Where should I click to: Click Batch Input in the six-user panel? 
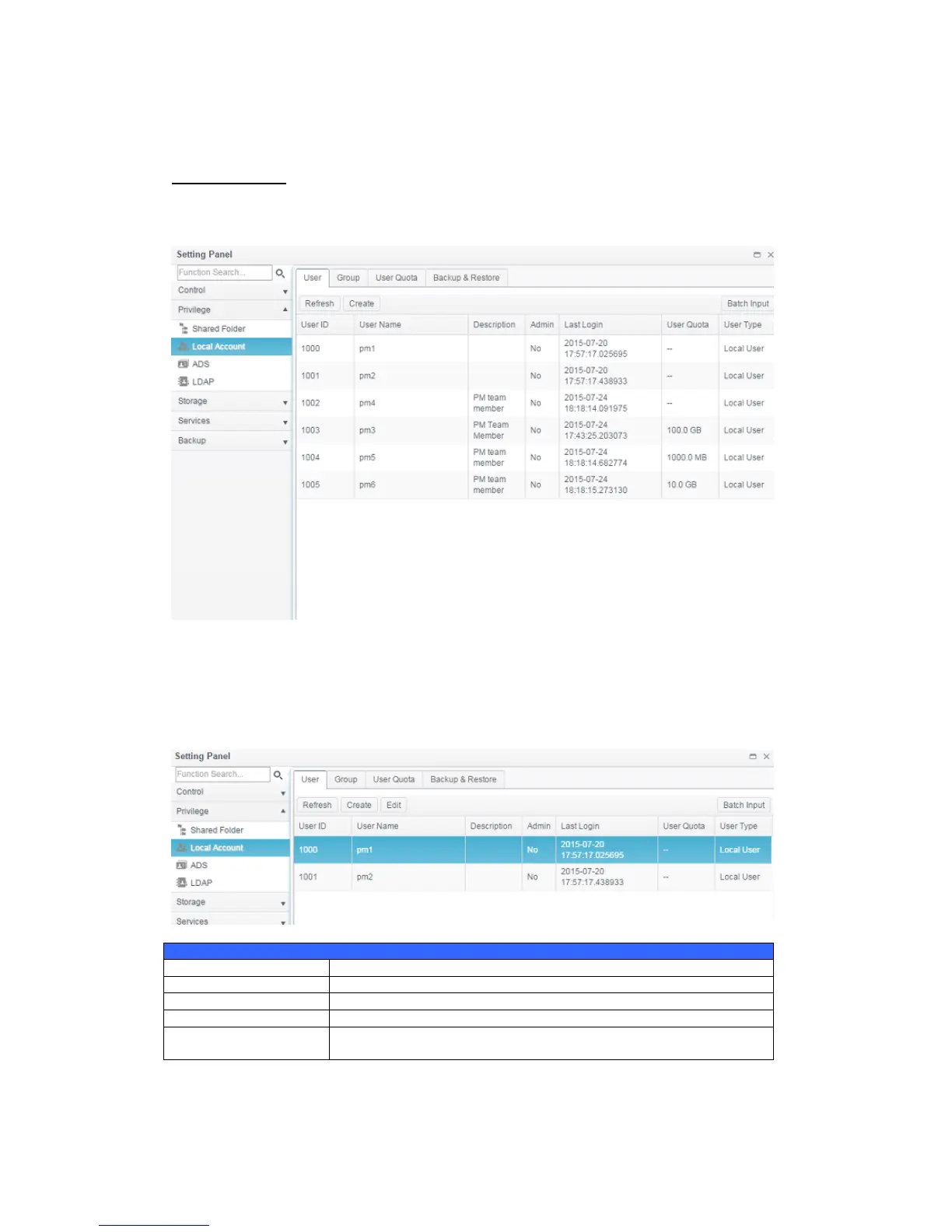coord(748,304)
